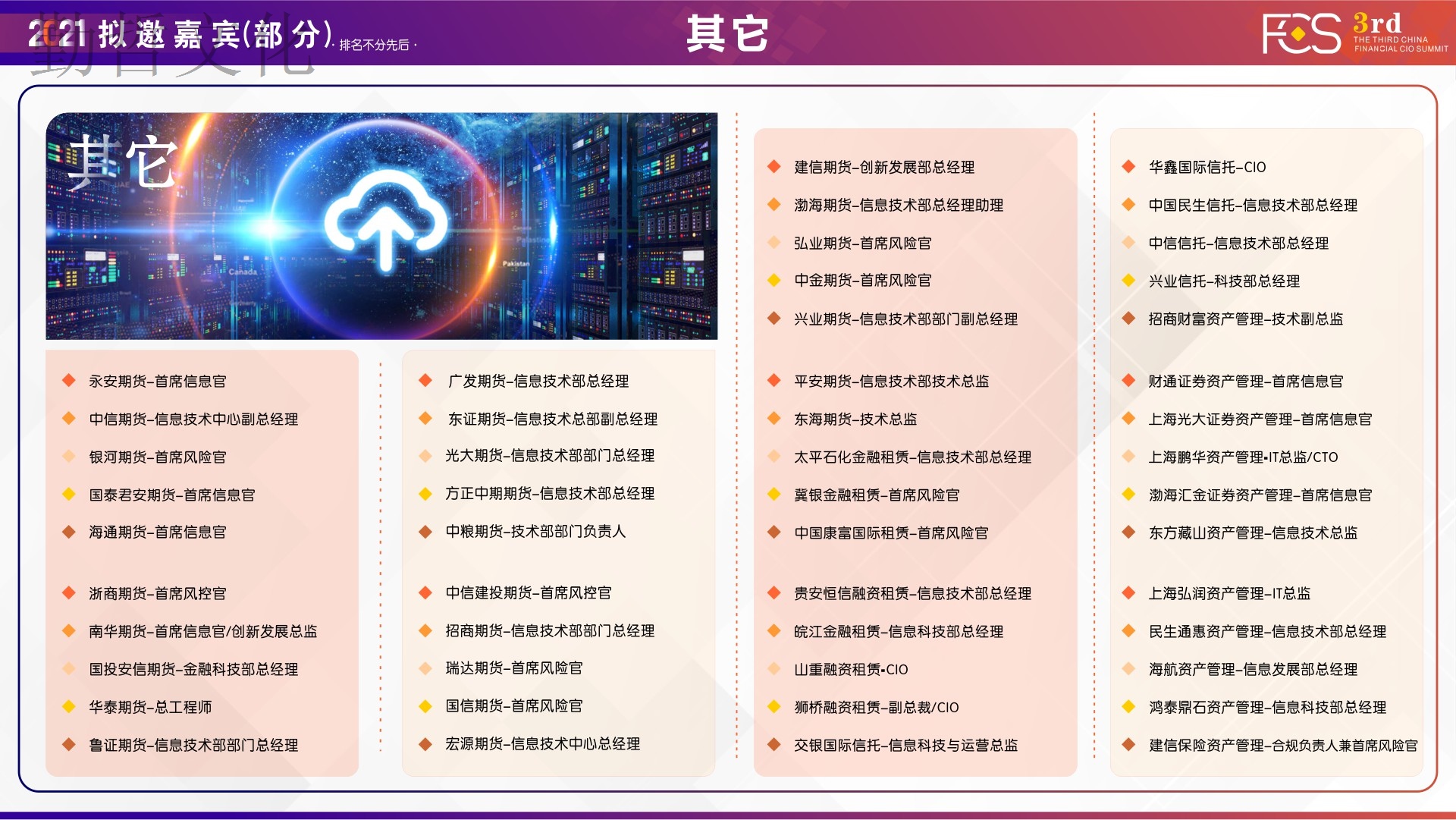Select 狮桥融资租赁-副总裁/CIO entry
The height and width of the screenshot is (820, 1456).
click(x=877, y=707)
